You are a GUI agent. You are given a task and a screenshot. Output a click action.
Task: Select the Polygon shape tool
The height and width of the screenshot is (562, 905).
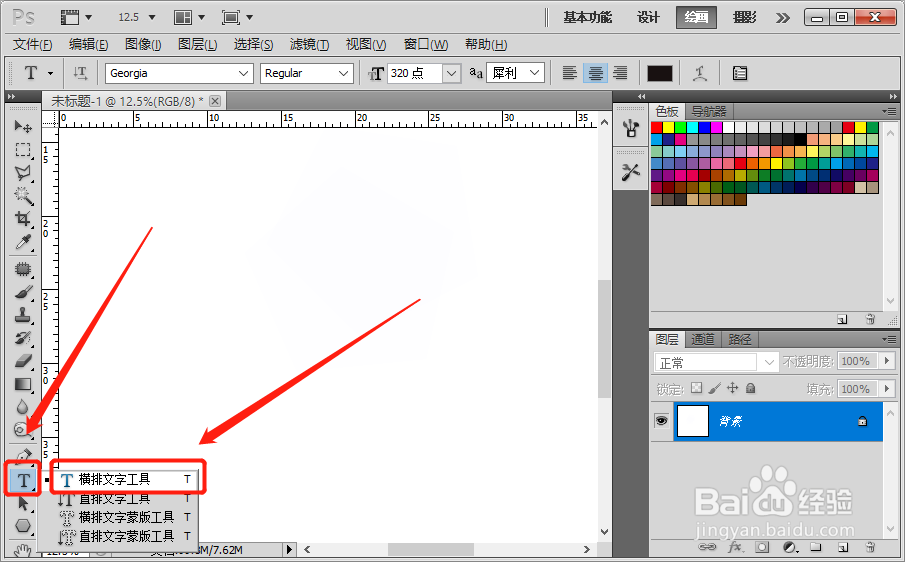tap(23, 526)
